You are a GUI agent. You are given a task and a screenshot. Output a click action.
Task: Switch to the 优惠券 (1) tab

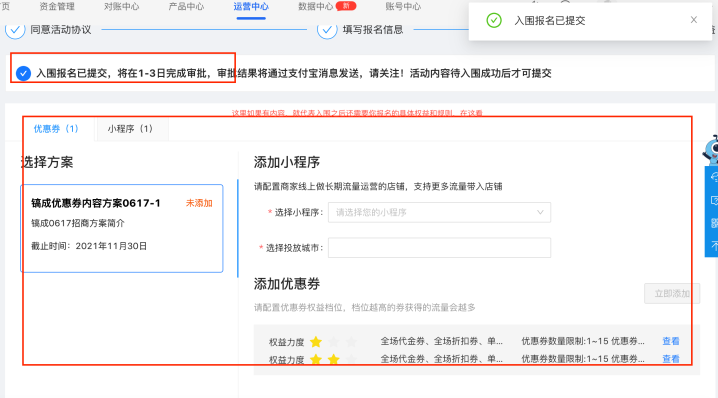56,129
